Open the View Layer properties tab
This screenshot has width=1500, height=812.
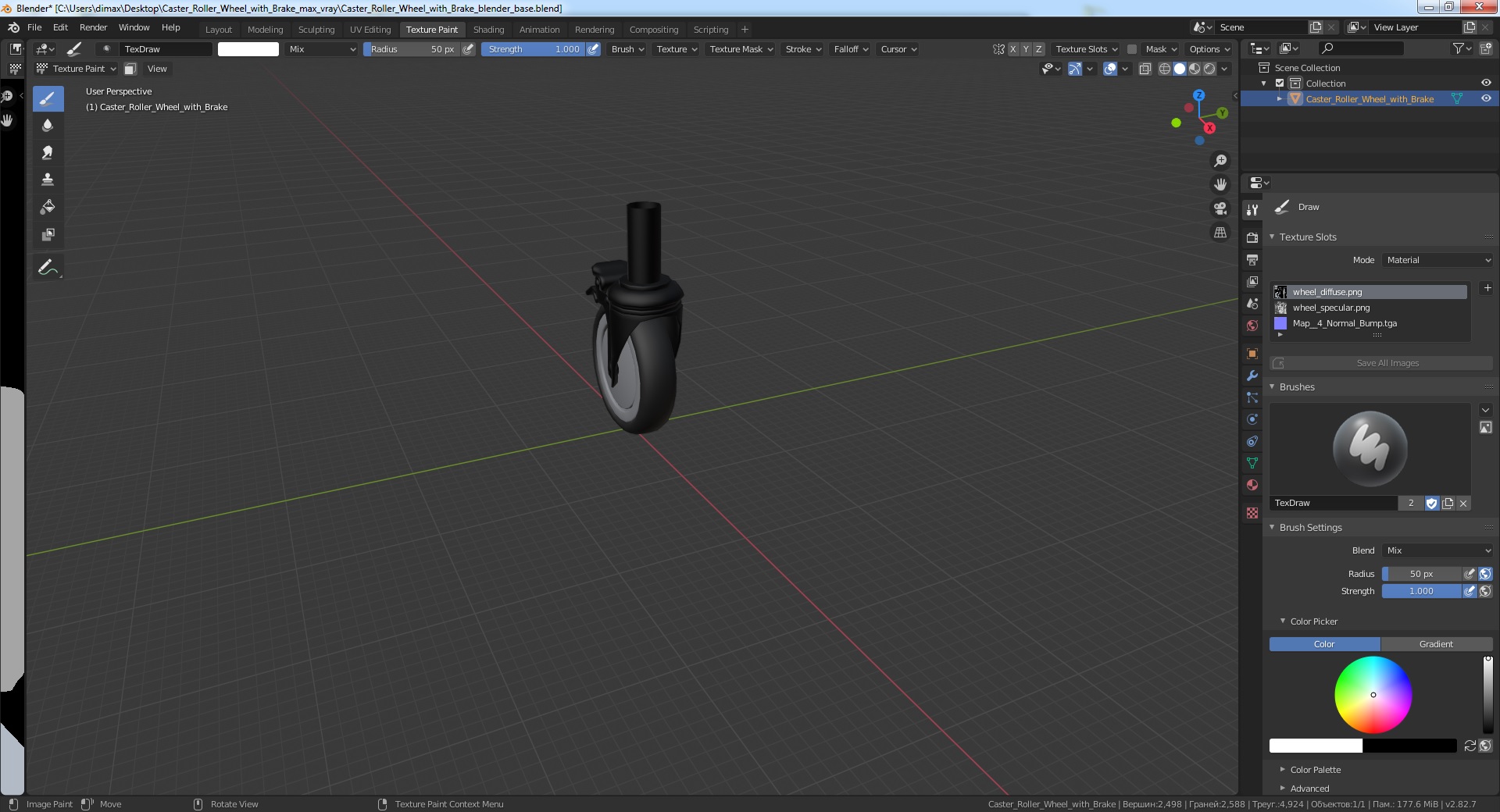(x=1252, y=281)
